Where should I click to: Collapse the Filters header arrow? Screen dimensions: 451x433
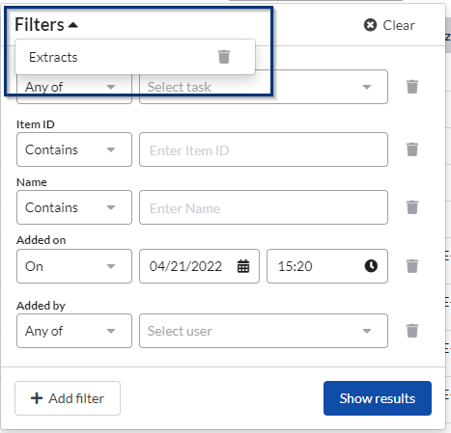coord(73,25)
